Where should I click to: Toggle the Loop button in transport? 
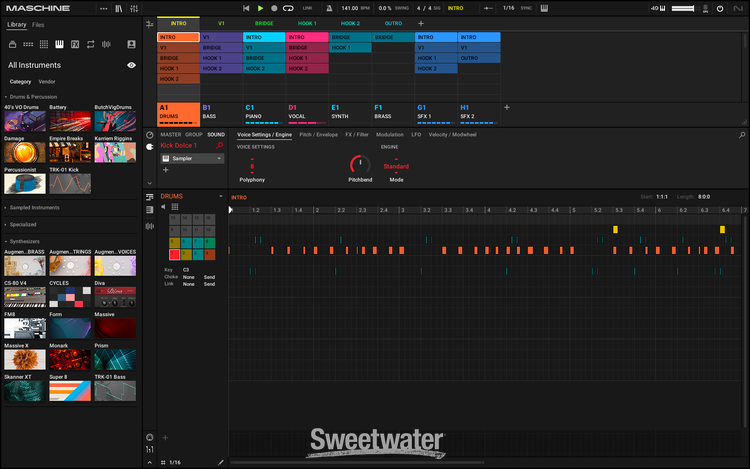[x=288, y=8]
